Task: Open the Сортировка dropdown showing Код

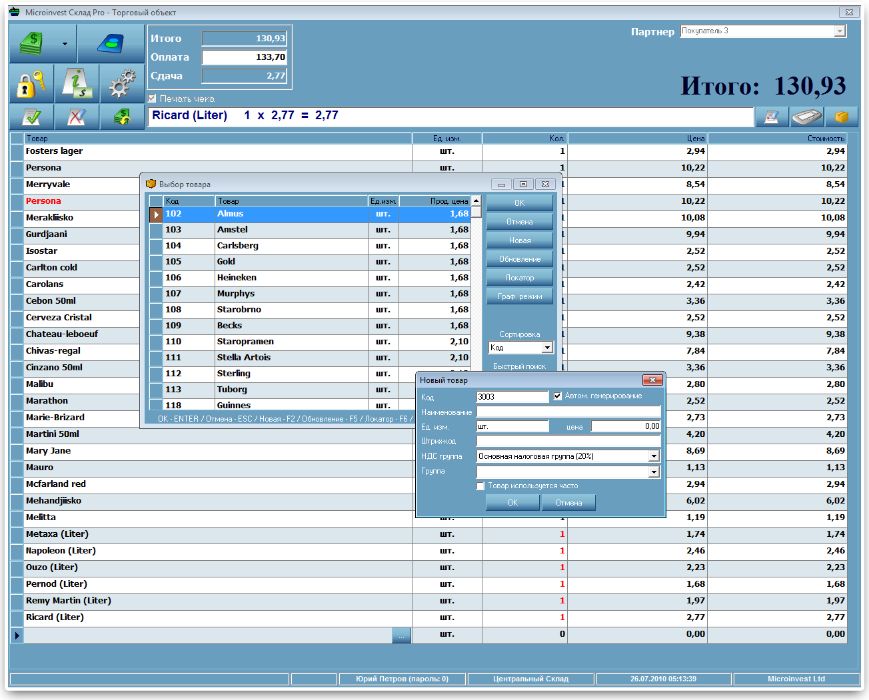Action: pos(547,348)
